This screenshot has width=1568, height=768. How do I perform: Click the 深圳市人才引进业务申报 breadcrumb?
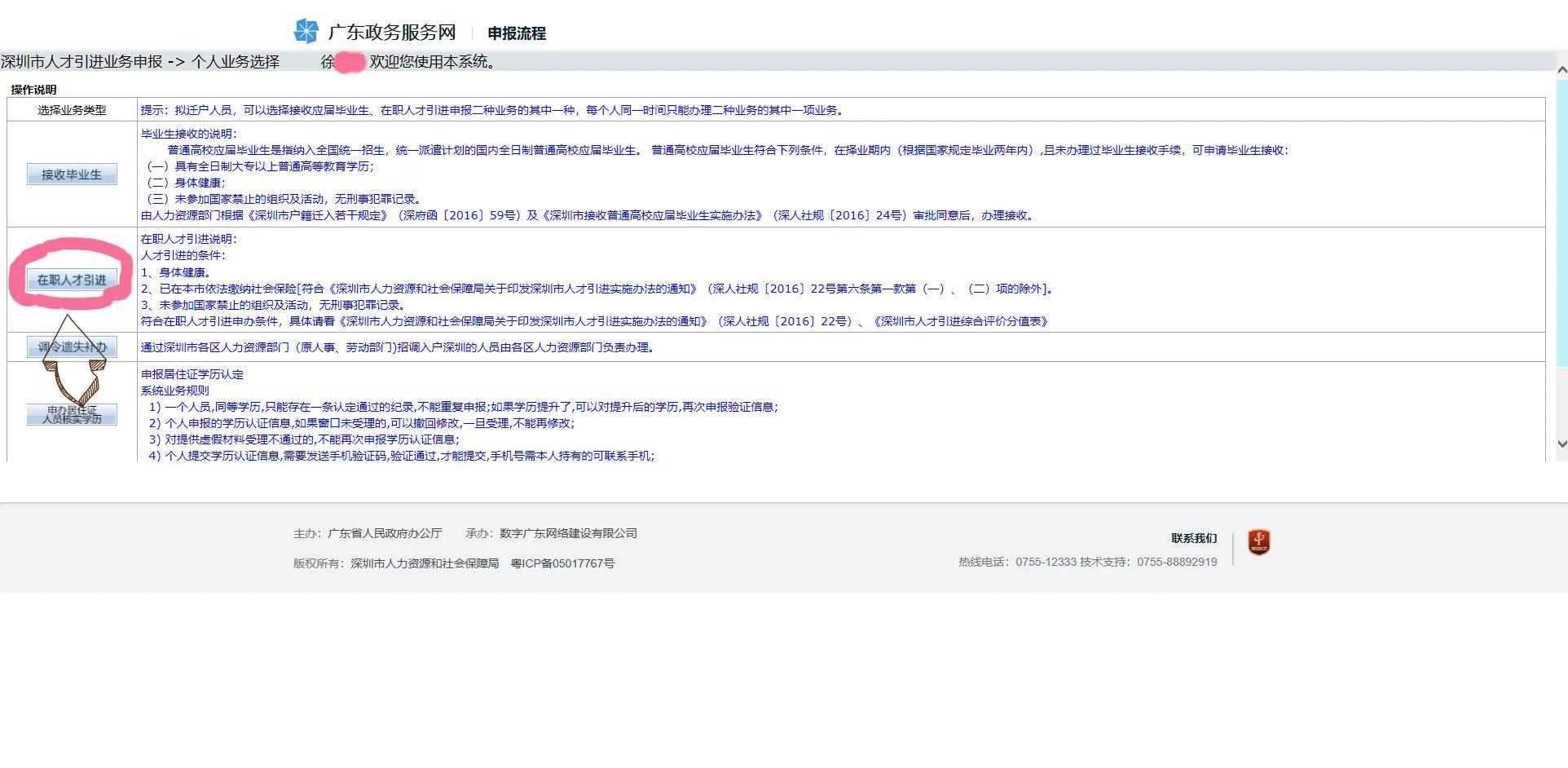click(81, 62)
